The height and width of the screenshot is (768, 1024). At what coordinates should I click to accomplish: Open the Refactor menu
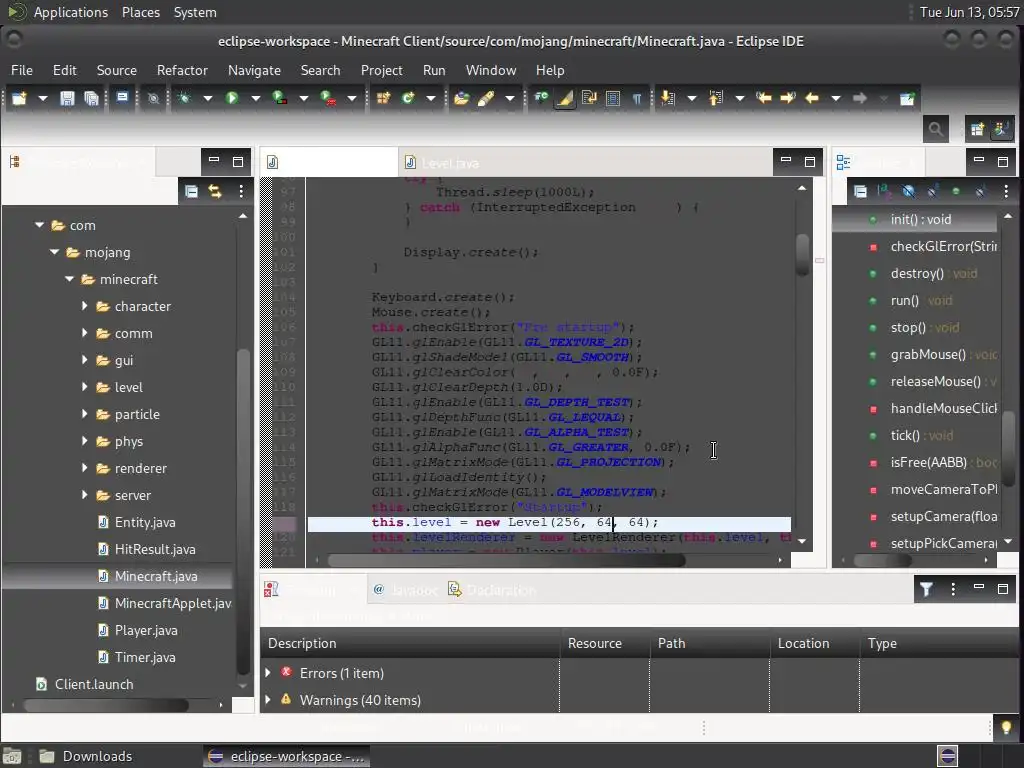point(182,70)
